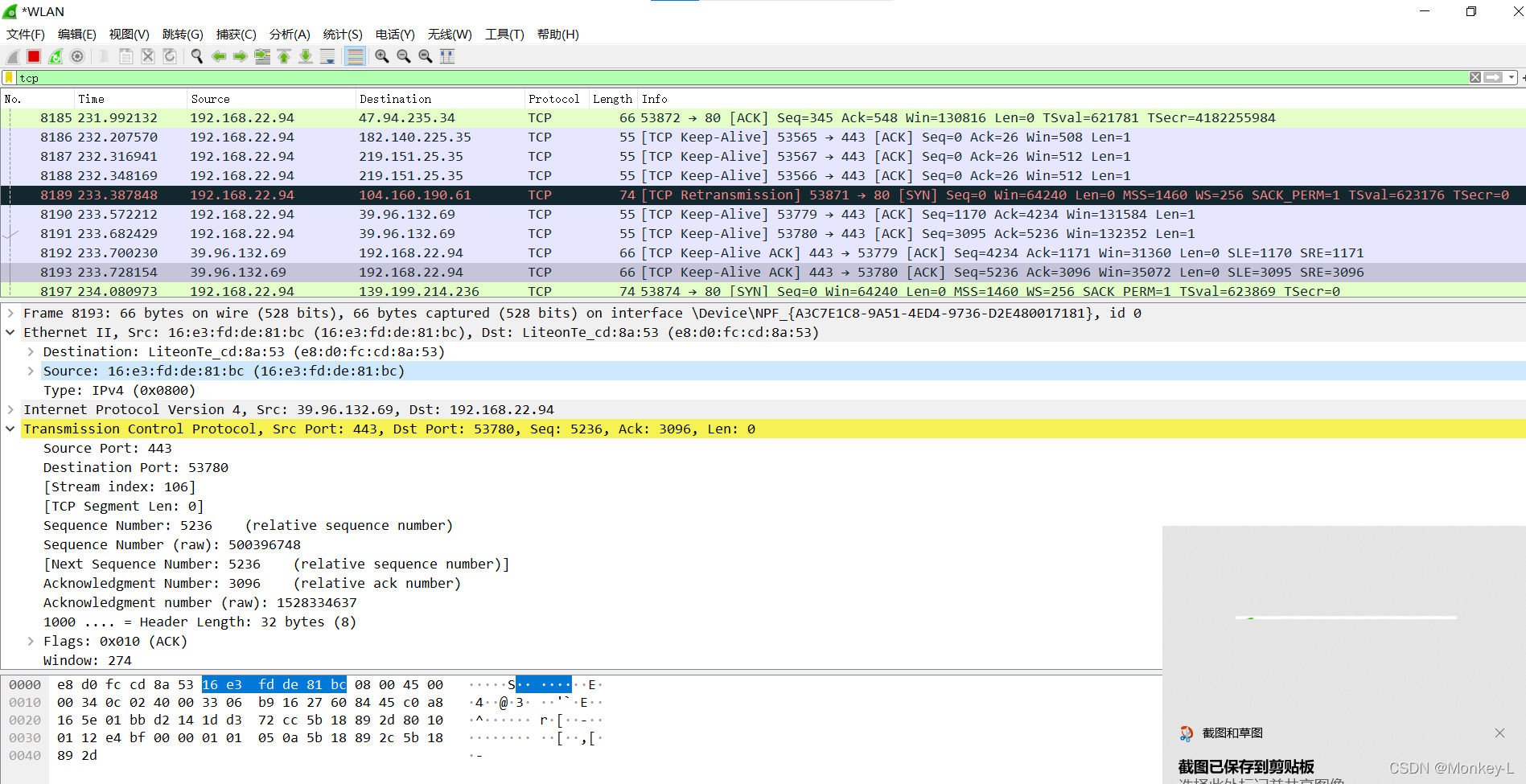
Task: Select packet 8197 SYN row
Action: pos(763,290)
